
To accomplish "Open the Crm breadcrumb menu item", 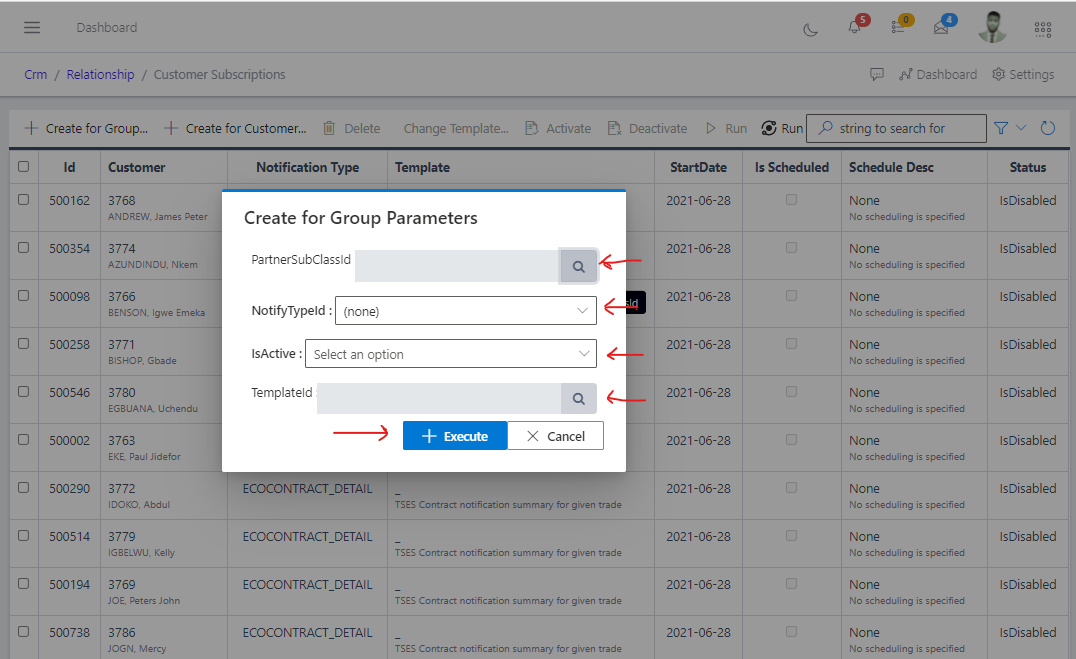I will coord(35,74).
